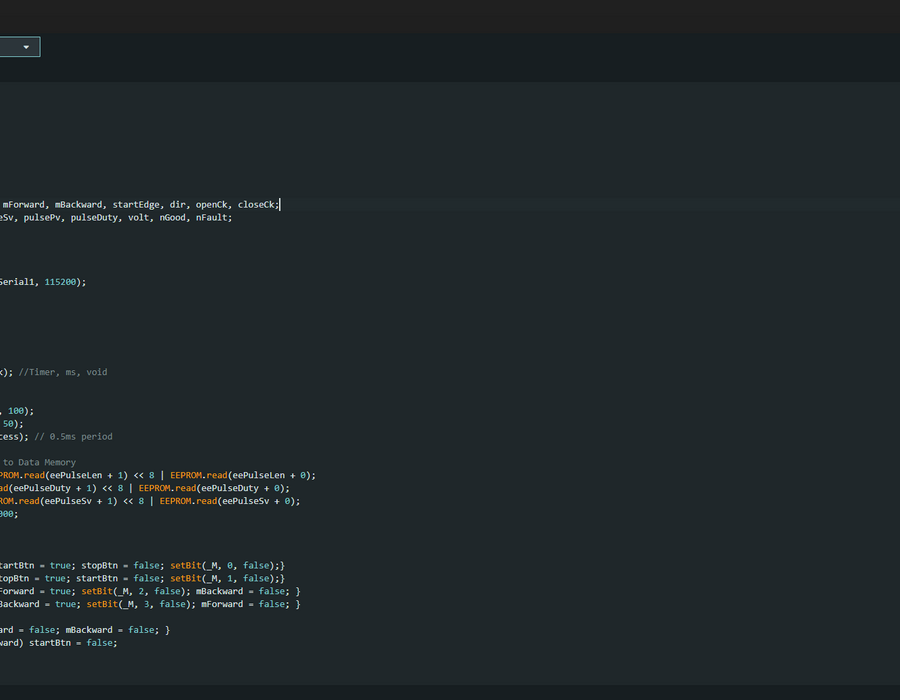Click the numeric value '100'
The width and height of the screenshot is (900, 700).
15,411
